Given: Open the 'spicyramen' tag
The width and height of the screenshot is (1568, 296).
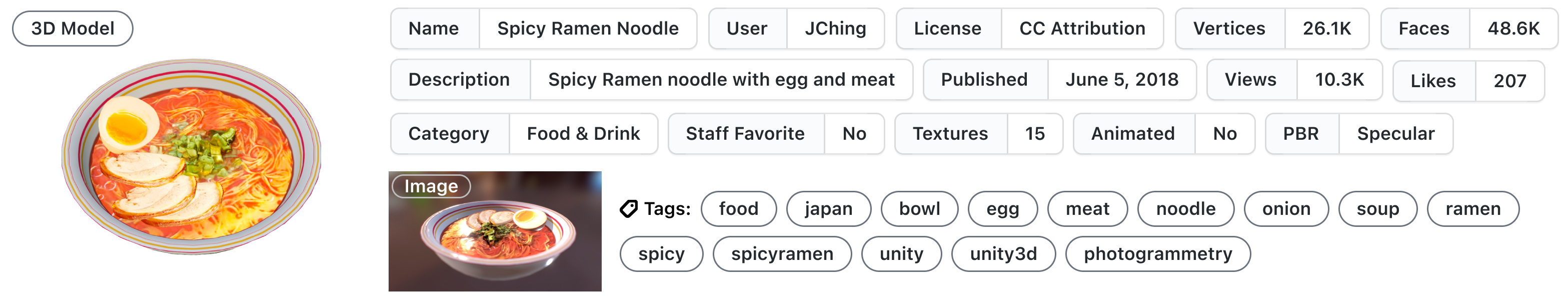Looking at the screenshot, I should coord(782,254).
